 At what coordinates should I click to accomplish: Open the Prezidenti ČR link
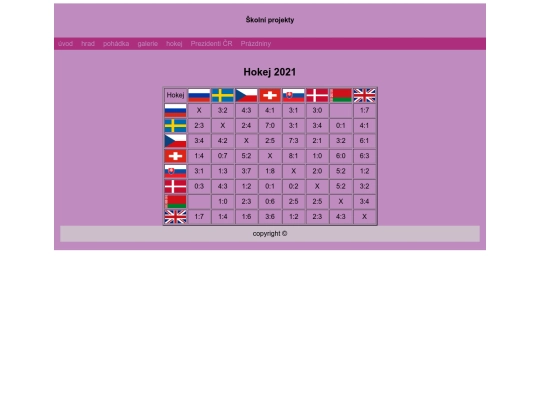(x=211, y=44)
